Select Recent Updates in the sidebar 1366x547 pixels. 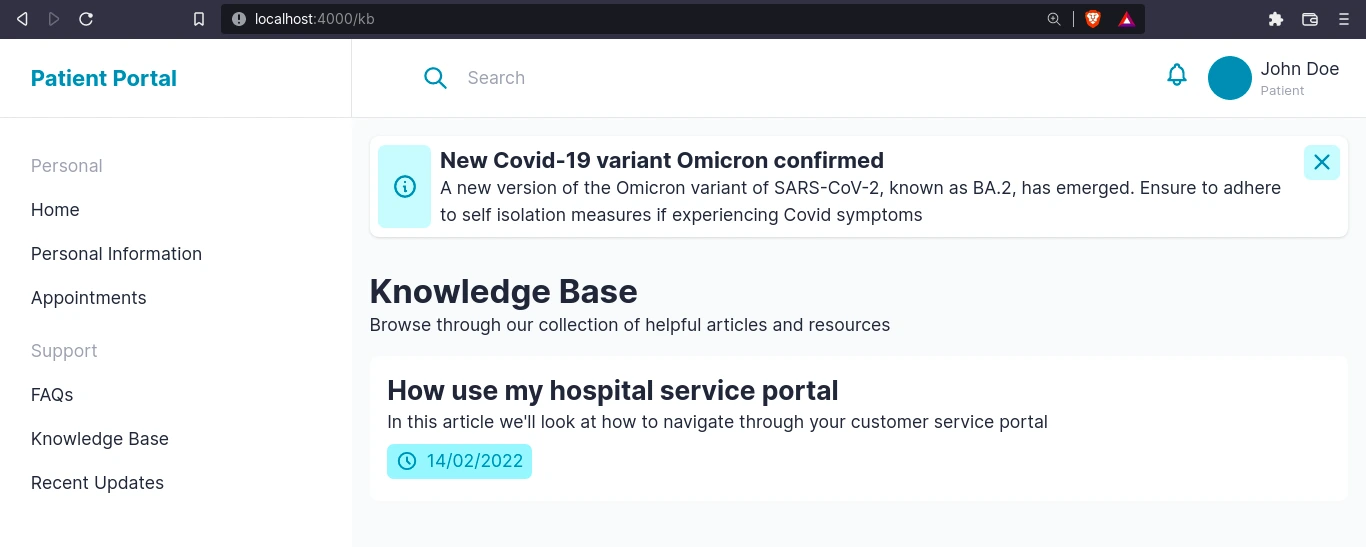coord(97,483)
